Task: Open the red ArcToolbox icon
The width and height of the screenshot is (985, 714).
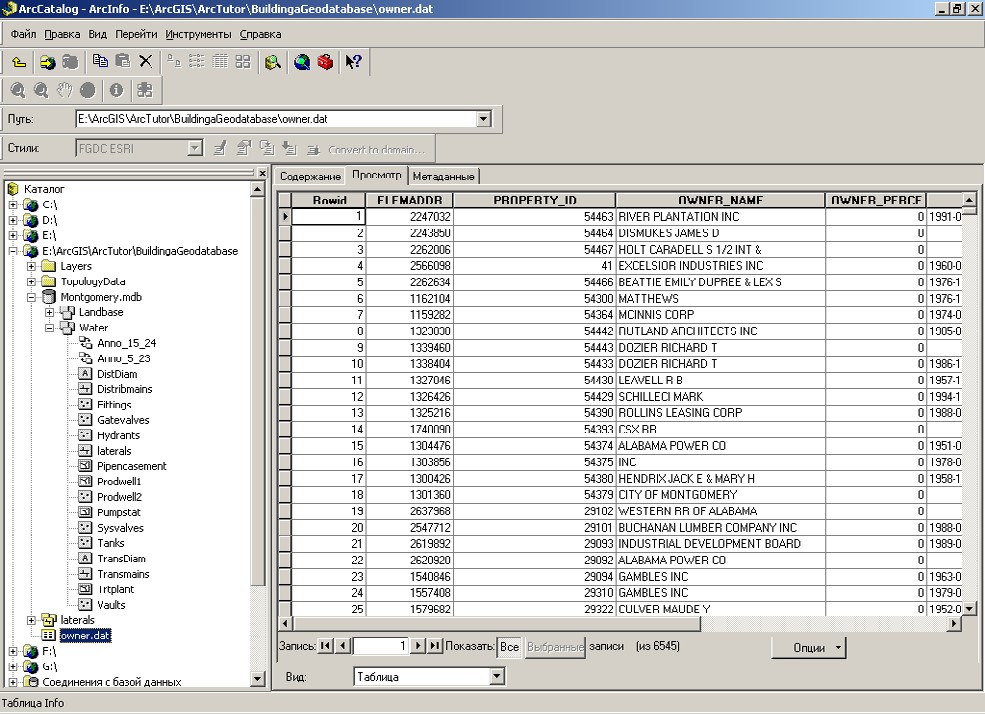Action: click(x=325, y=62)
